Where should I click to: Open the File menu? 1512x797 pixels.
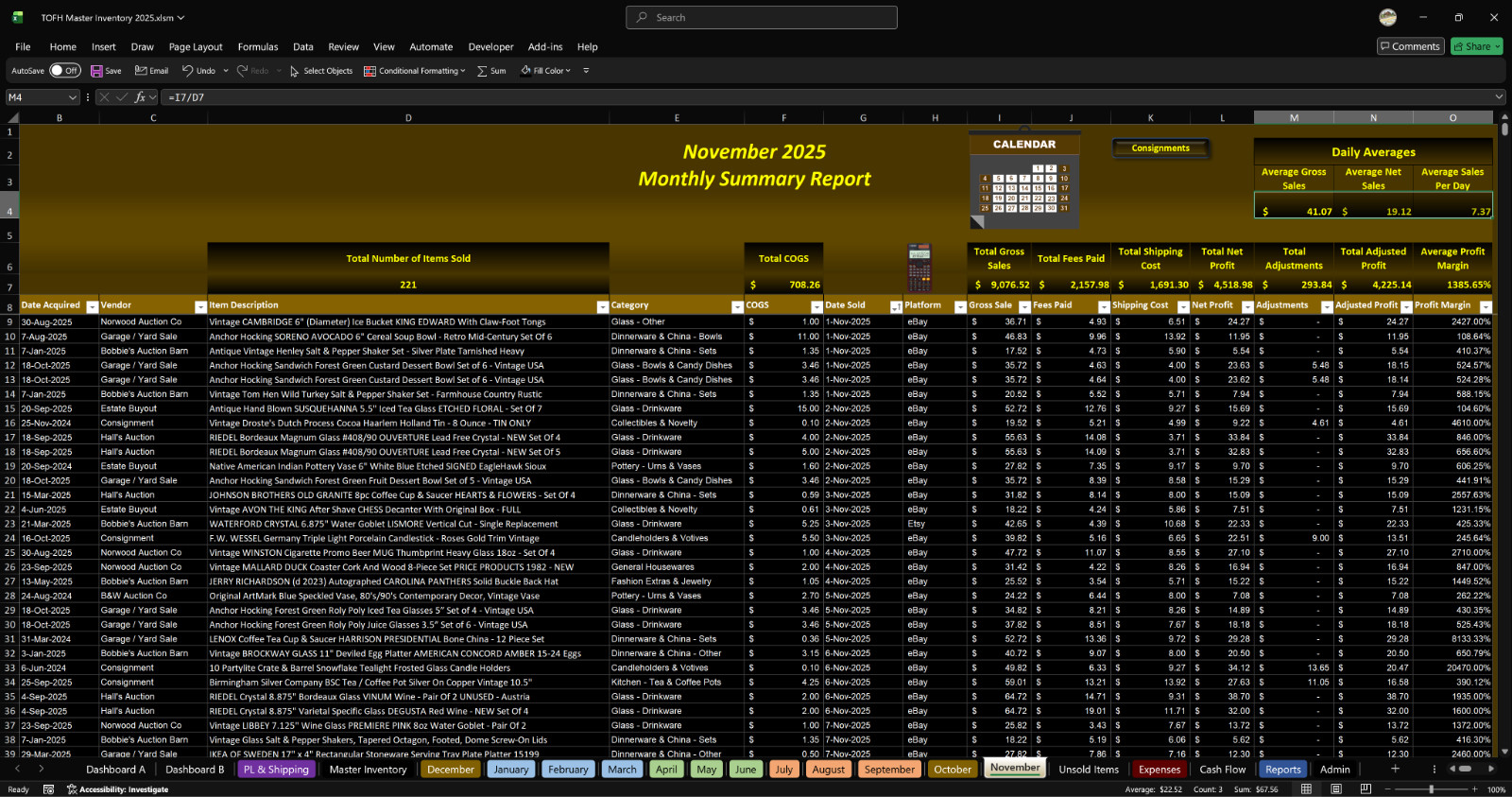point(23,46)
